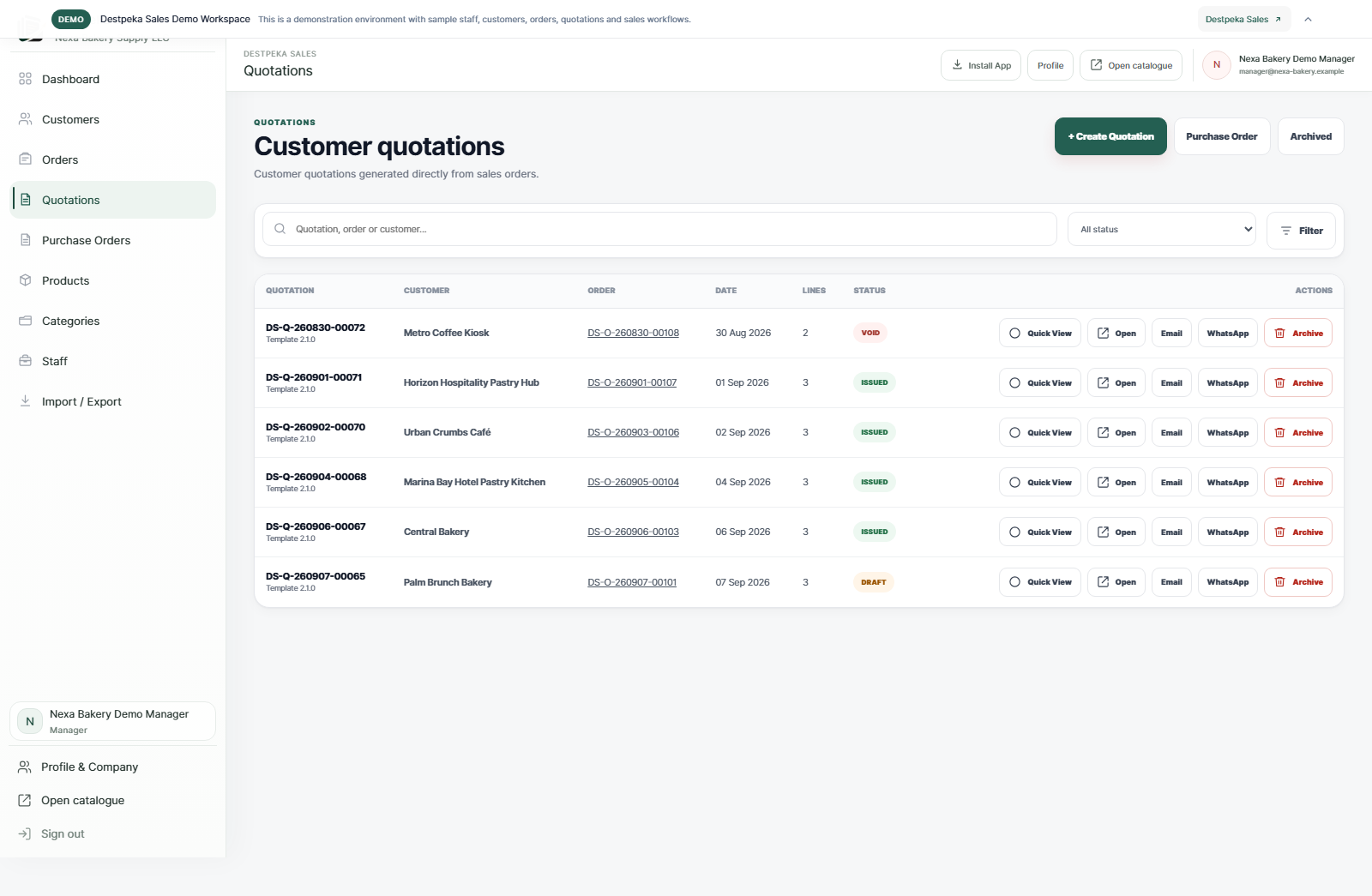Image resolution: width=1372 pixels, height=896 pixels.
Task: Open the Dashboard from sidebar
Action: 112,79
